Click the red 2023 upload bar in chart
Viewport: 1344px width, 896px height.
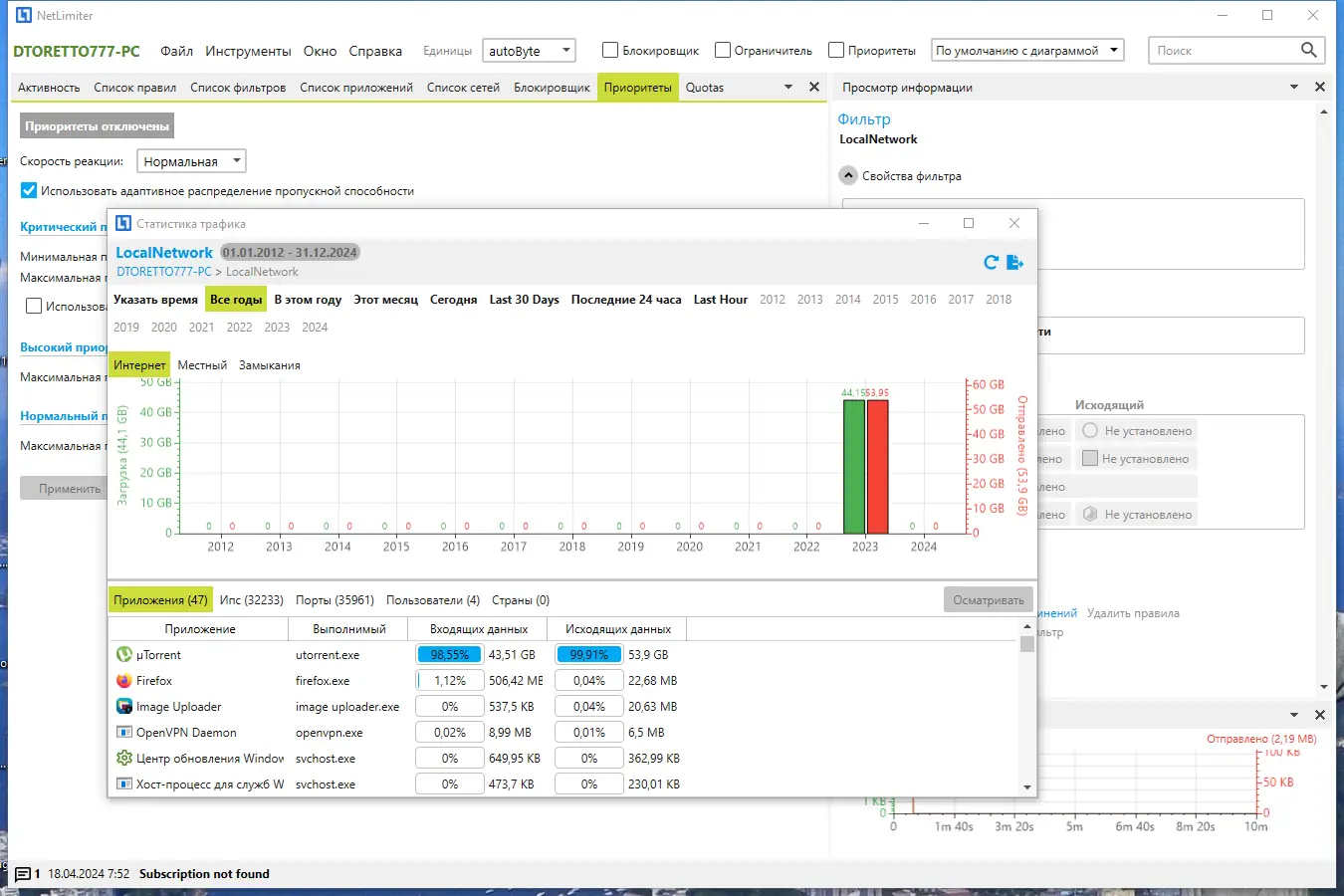click(877, 466)
